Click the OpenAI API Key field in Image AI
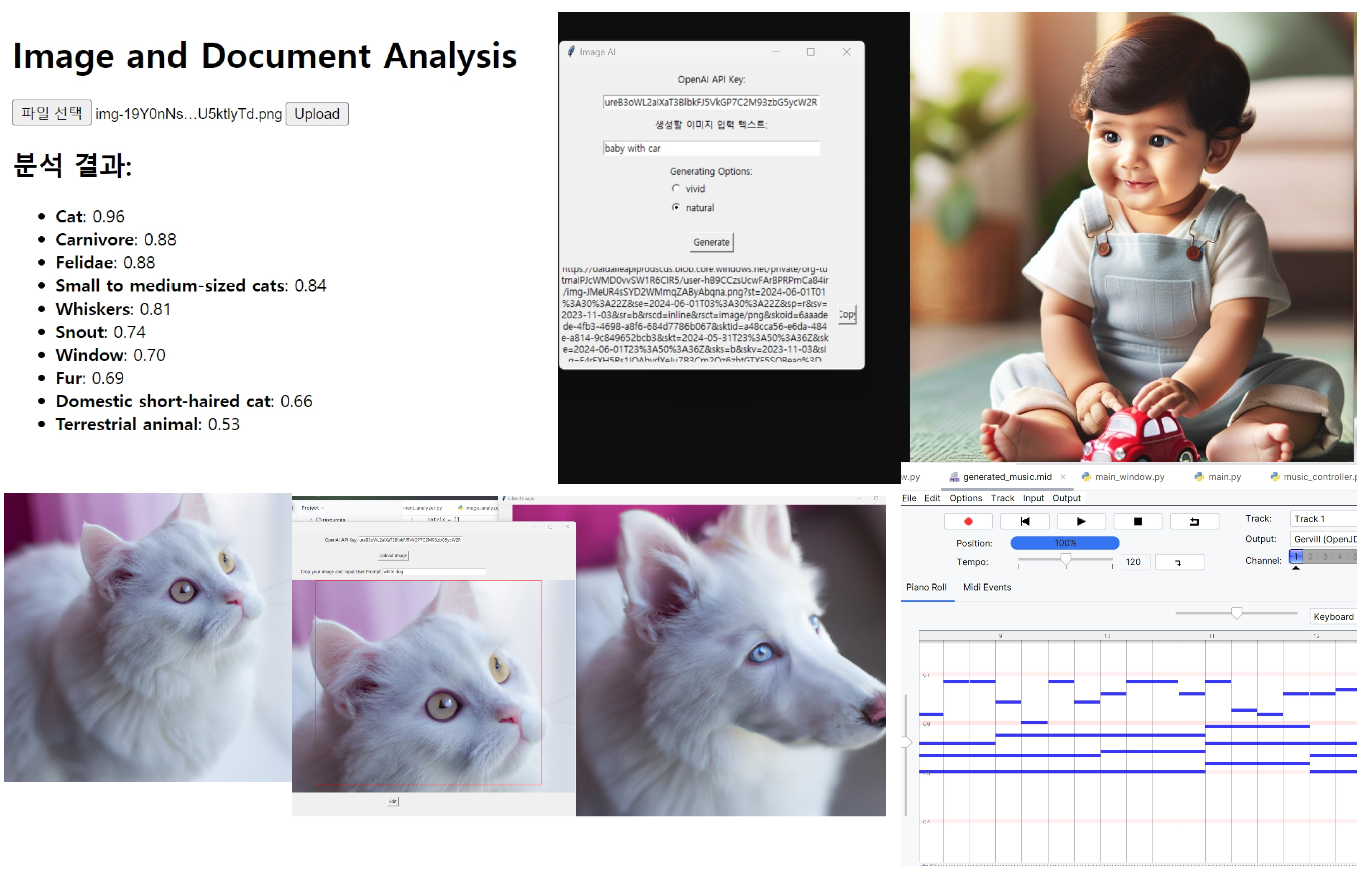This screenshot has height=876, width=1372. (711, 102)
